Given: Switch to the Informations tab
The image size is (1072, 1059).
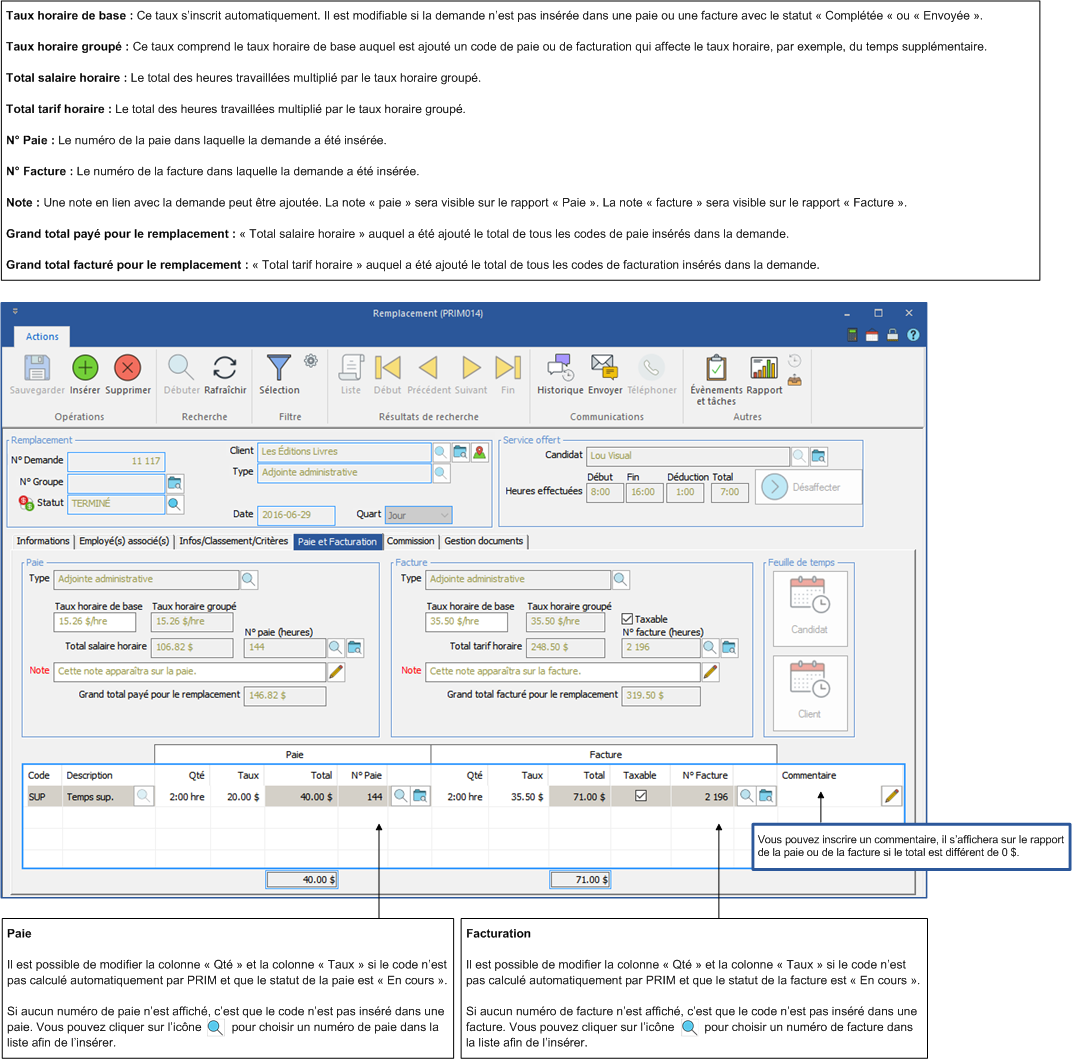Looking at the screenshot, I should [x=42, y=541].
